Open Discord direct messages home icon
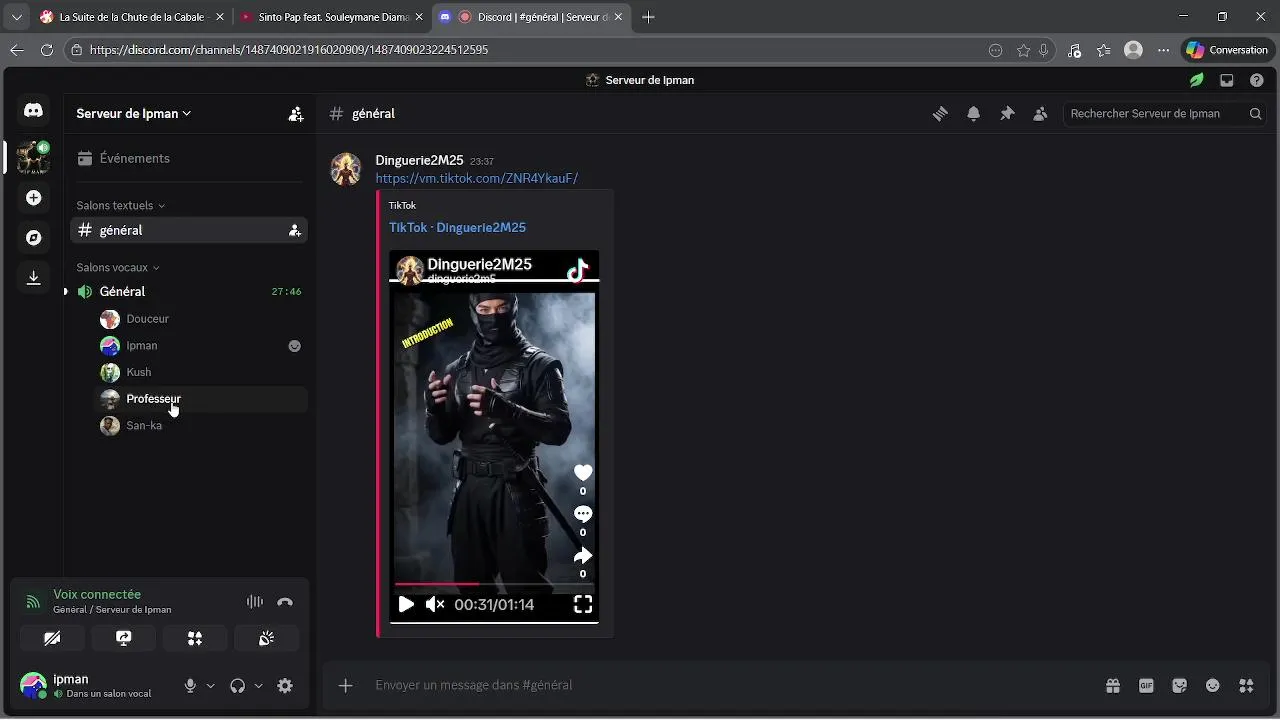Screen dimensions: 1280x720 [x=33, y=111]
